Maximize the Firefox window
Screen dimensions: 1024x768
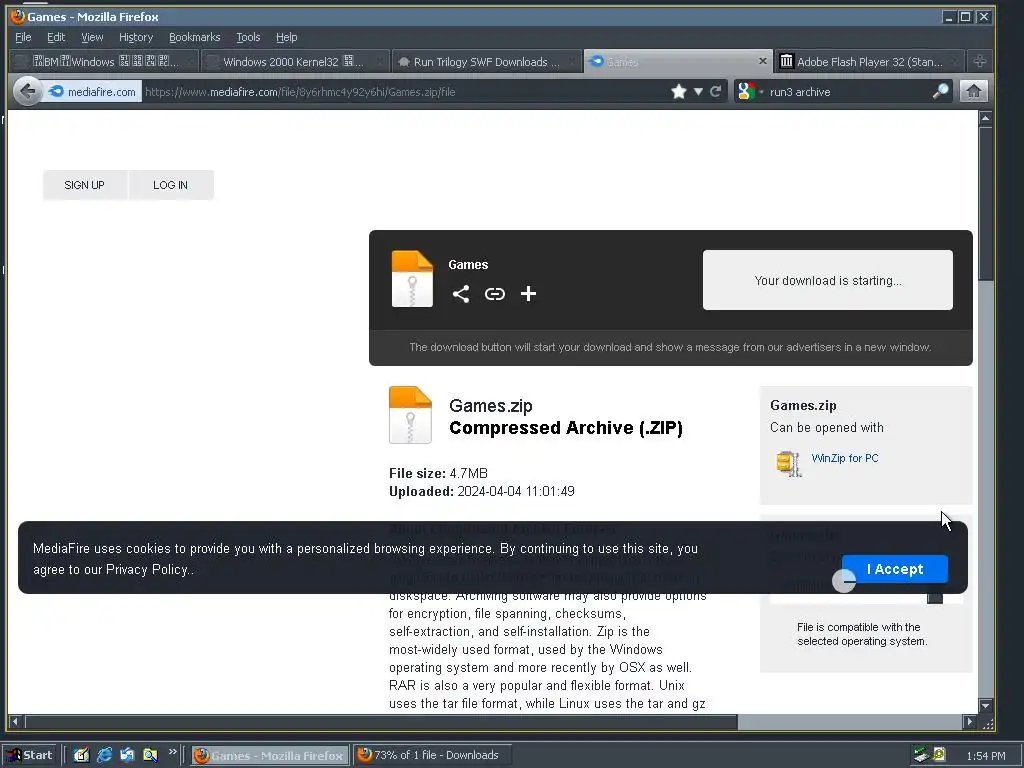click(x=965, y=17)
